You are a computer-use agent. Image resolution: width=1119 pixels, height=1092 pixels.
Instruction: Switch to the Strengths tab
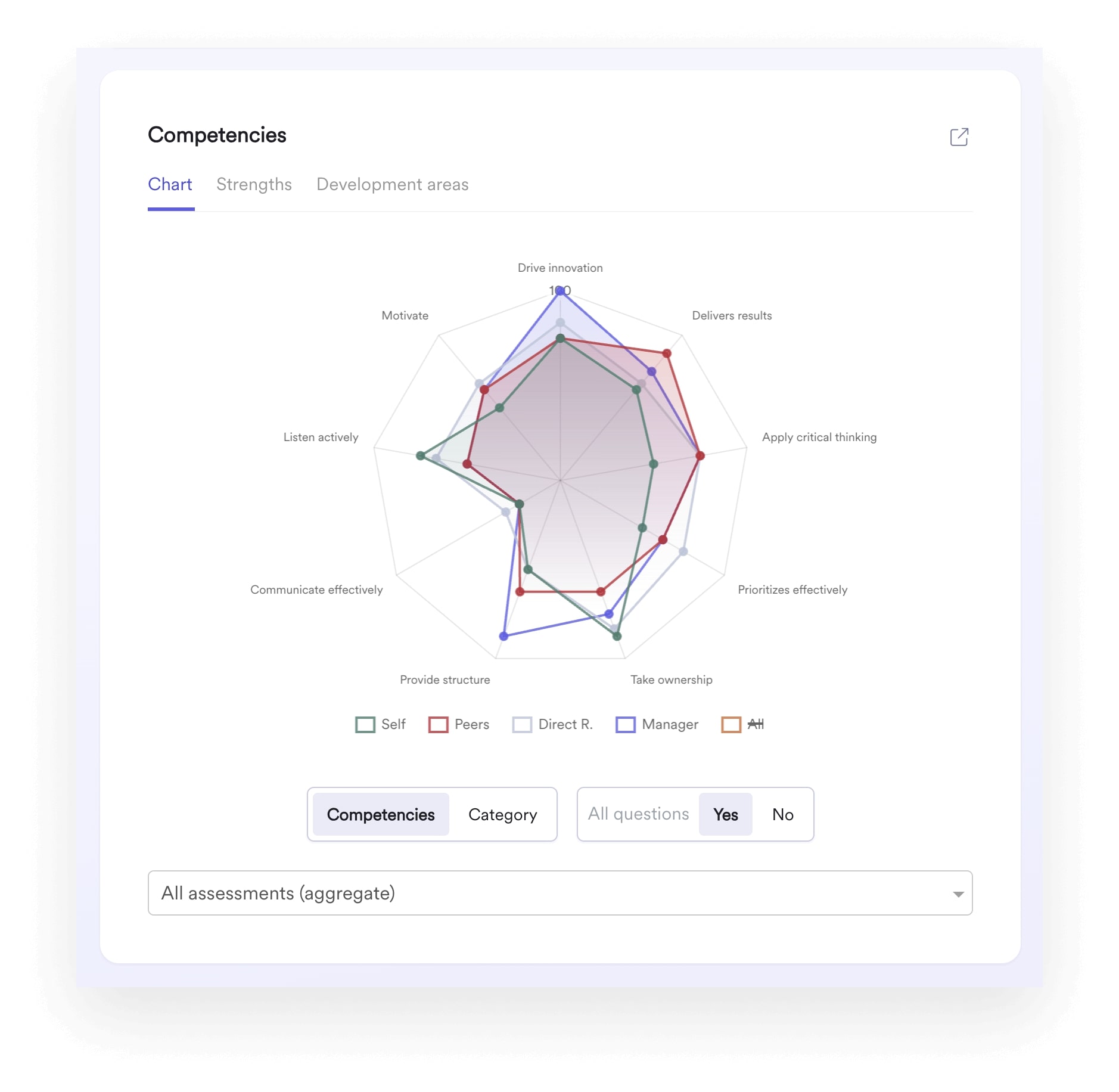[254, 185]
